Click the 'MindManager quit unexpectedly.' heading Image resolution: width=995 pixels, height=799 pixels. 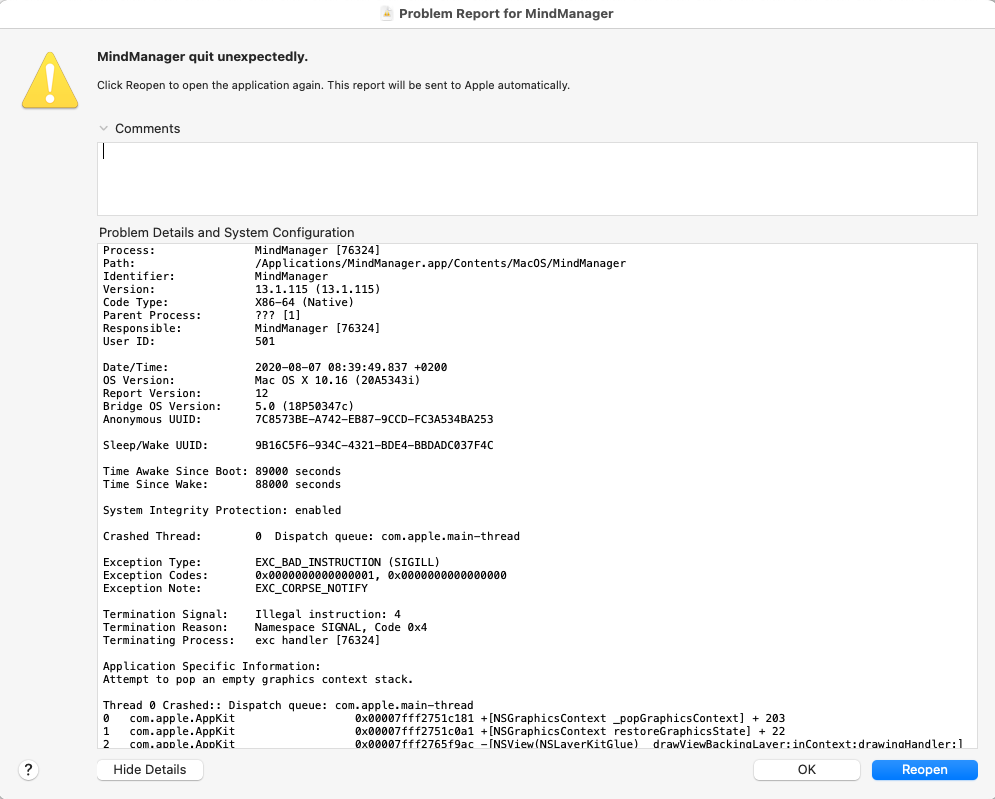tap(202, 56)
